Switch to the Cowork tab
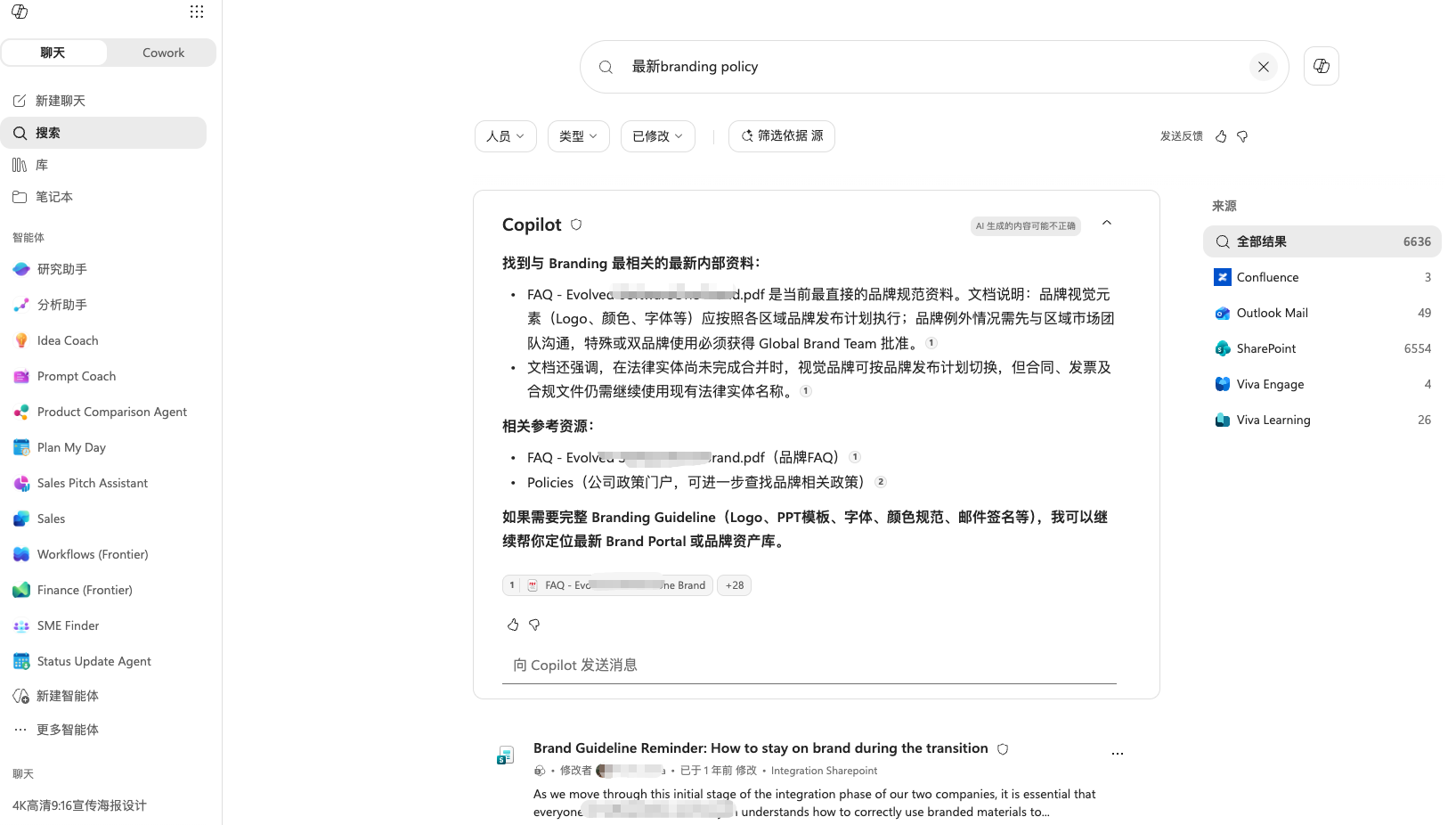Image resolution: width=1456 pixels, height=825 pixels. [x=163, y=53]
